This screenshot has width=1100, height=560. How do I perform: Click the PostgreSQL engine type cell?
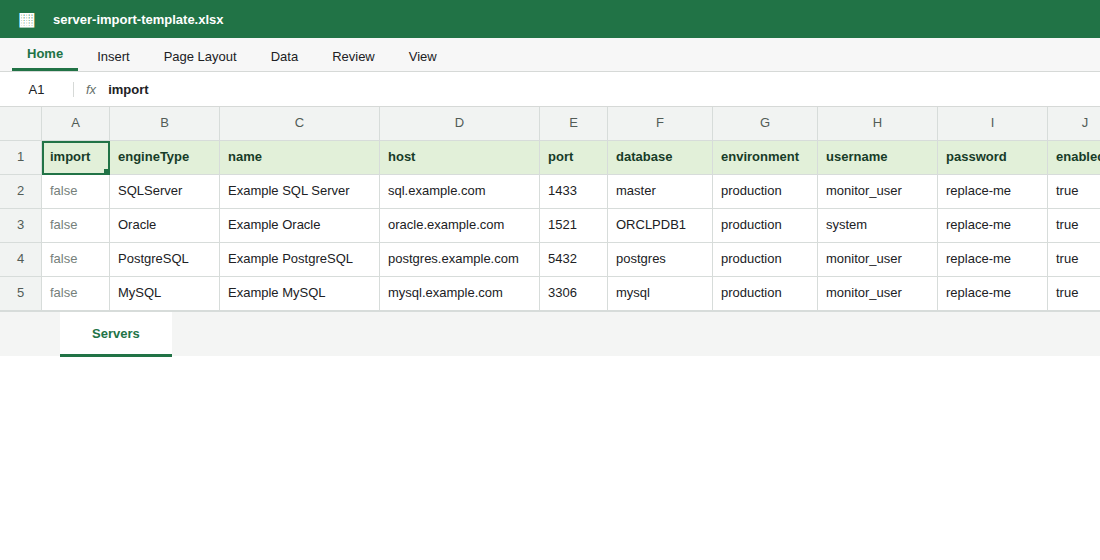(x=164, y=259)
